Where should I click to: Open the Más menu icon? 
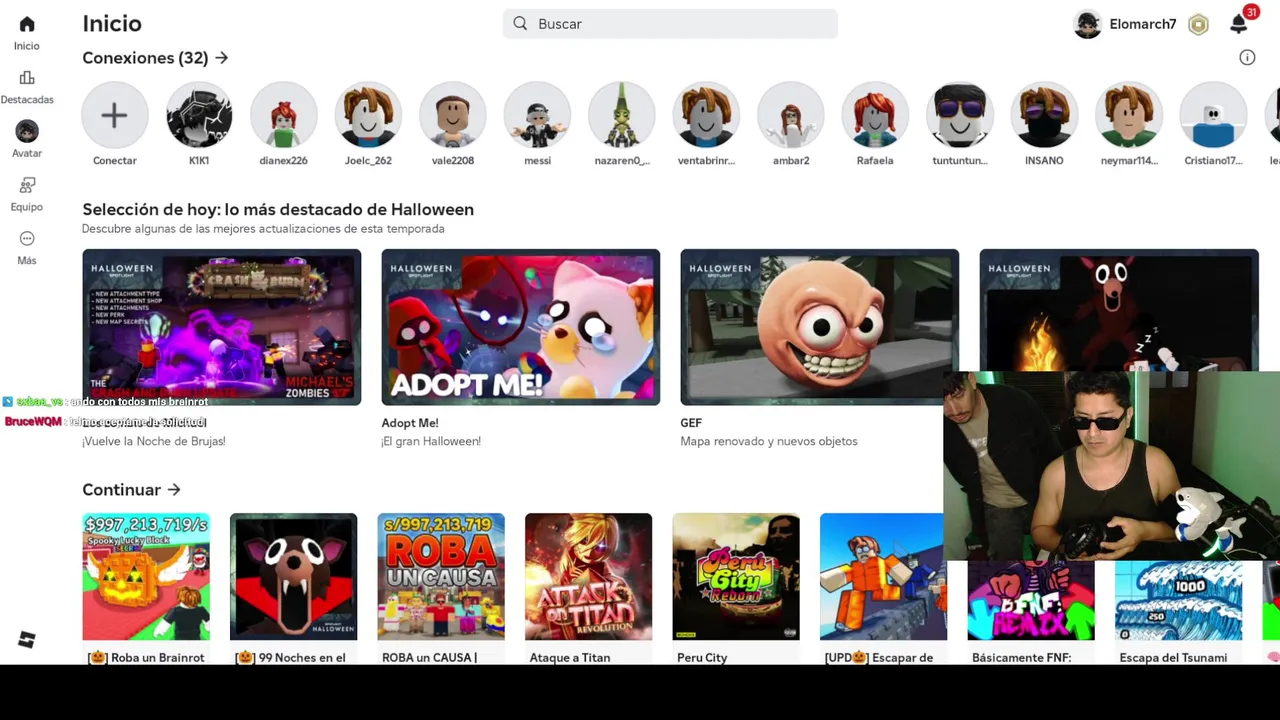(27, 238)
